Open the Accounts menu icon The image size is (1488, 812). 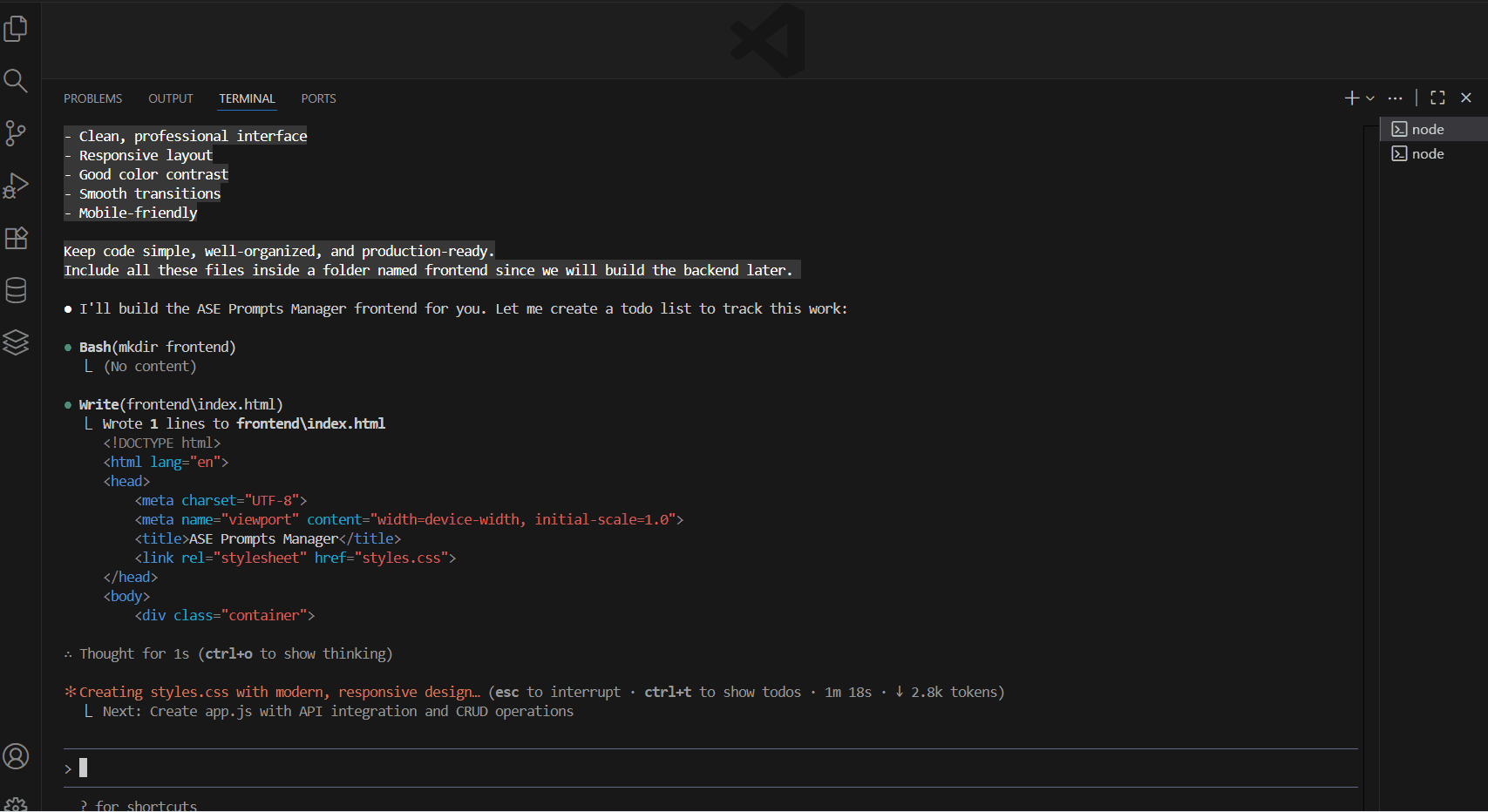tap(16, 756)
